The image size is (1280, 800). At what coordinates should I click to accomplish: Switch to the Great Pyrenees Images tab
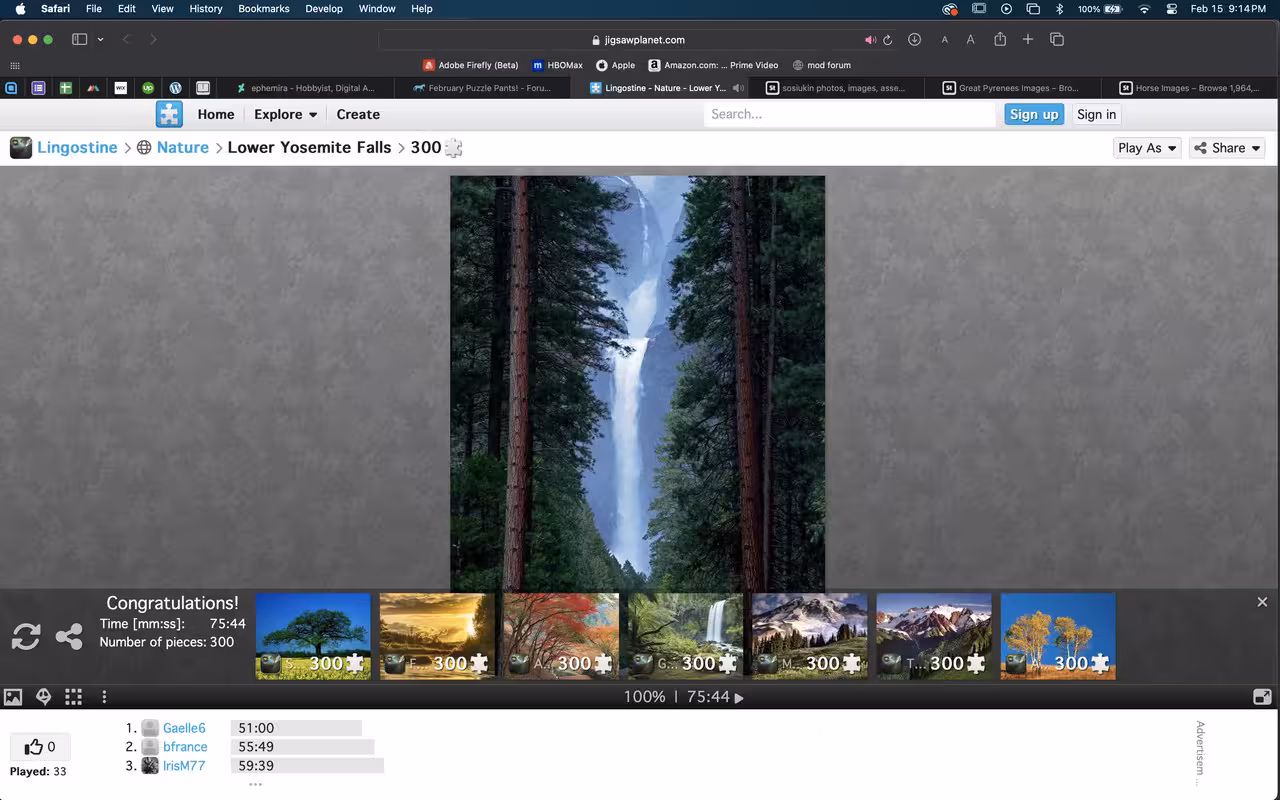(1011, 88)
